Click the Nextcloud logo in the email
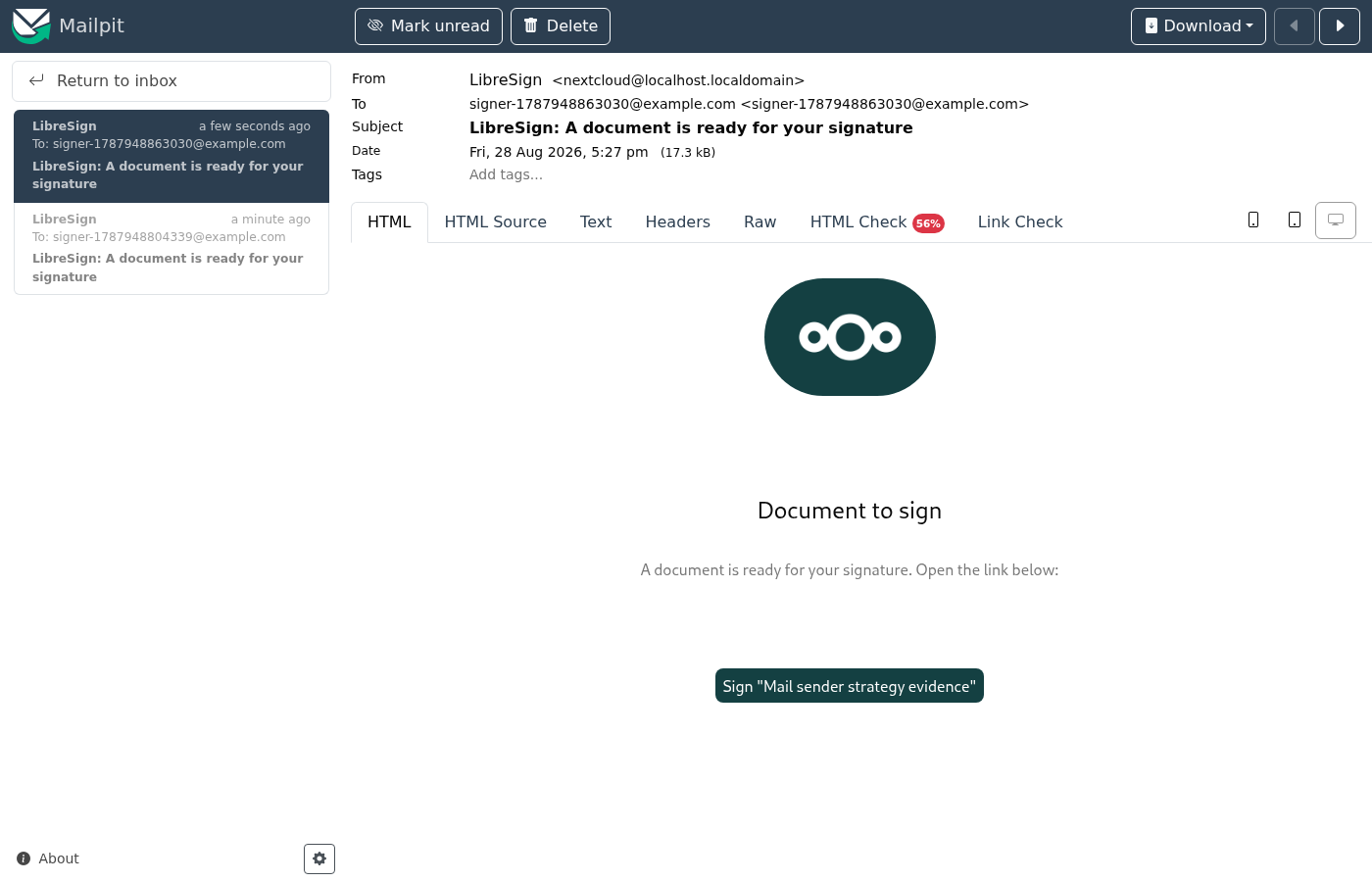1372x882 pixels. tap(850, 337)
